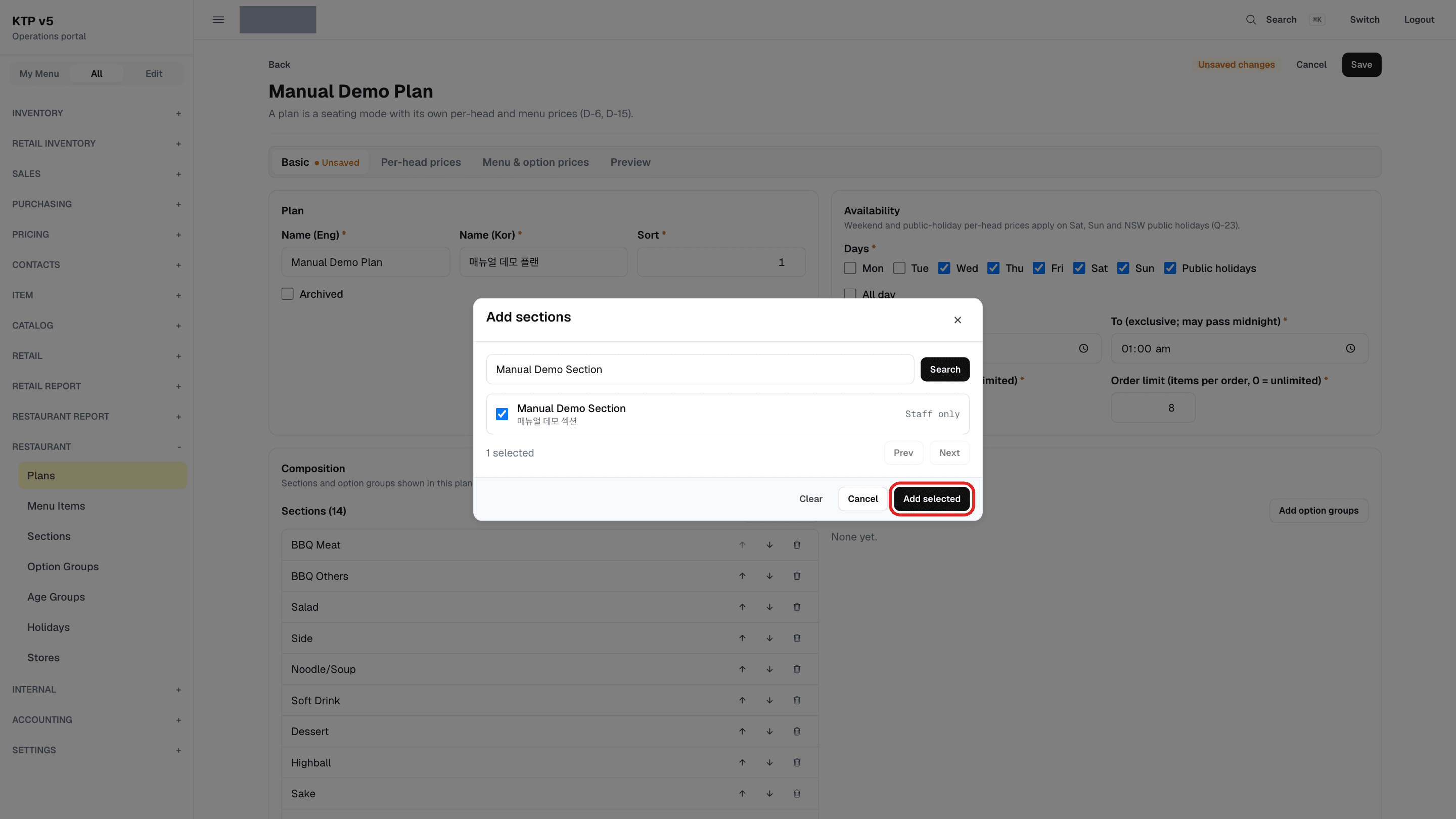Close the Add sections dialog with X
Screen dimensions: 1456x819
(958, 320)
